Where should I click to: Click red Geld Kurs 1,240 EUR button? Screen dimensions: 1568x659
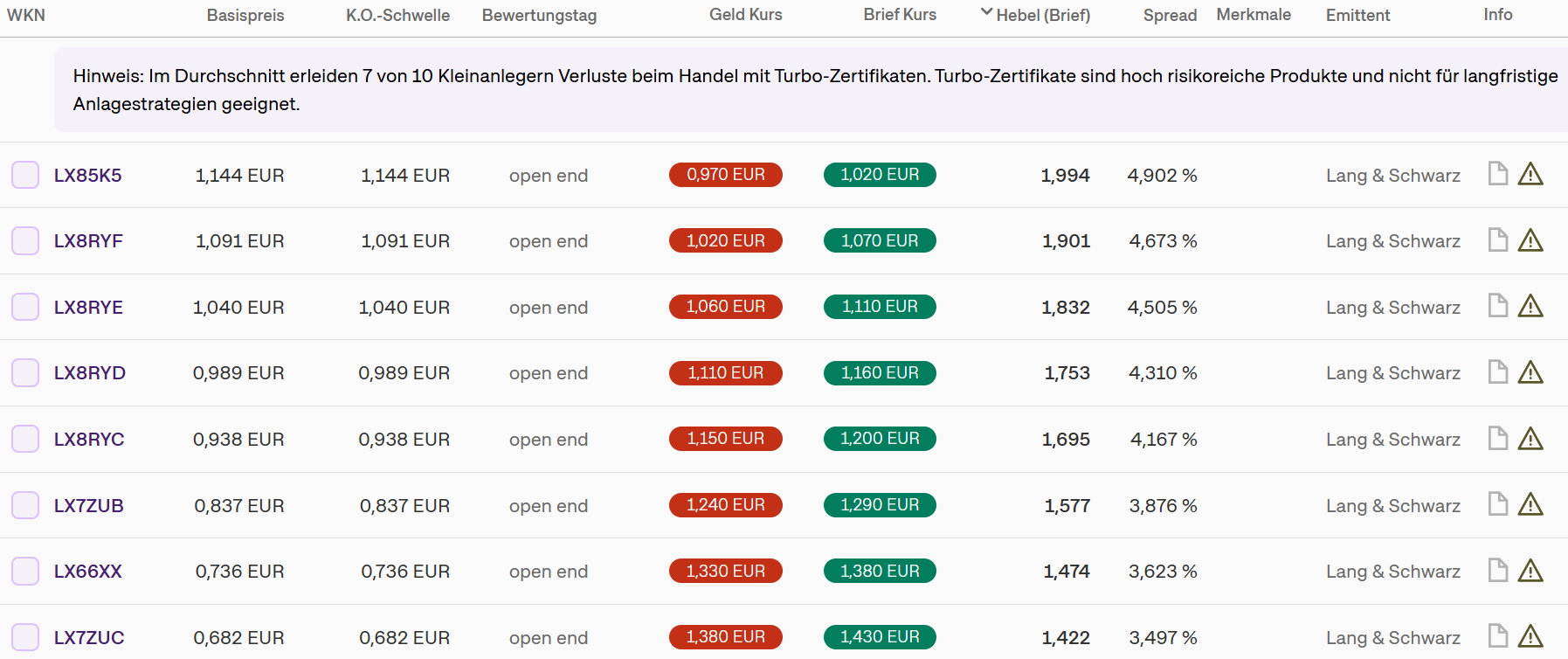click(x=726, y=505)
